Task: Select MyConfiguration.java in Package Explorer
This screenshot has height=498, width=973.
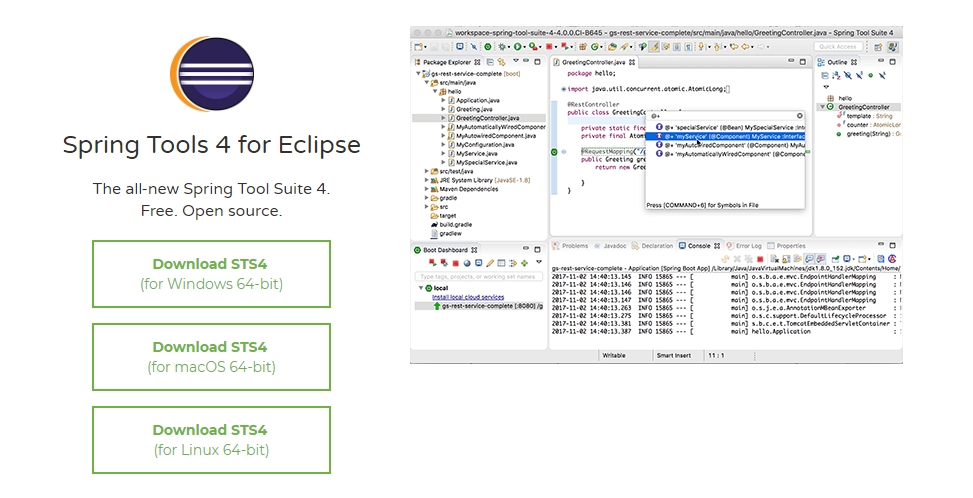Action: (480, 145)
